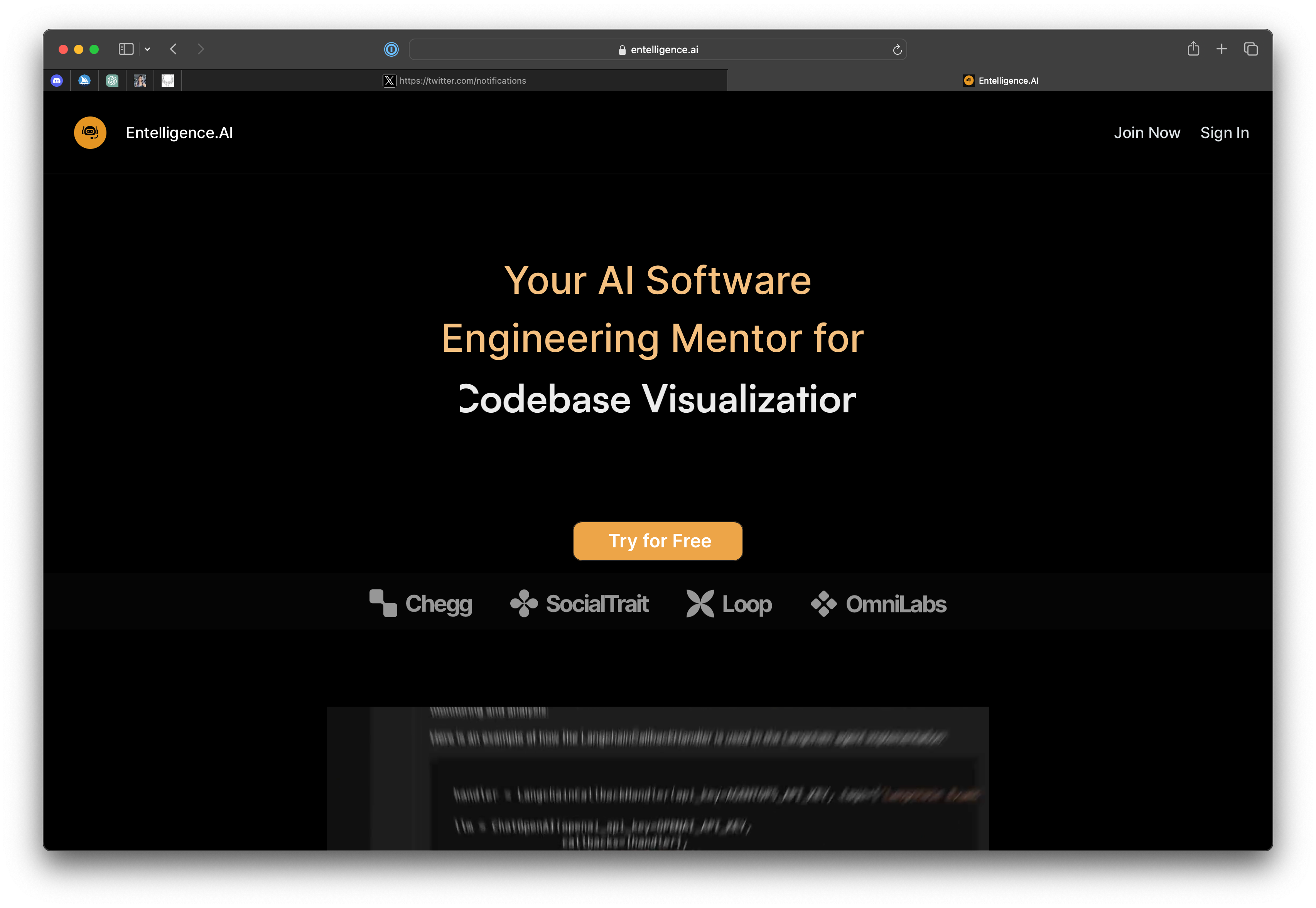Click the Join Now link
This screenshot has height=908, width=1316.
click(1147, 133)
